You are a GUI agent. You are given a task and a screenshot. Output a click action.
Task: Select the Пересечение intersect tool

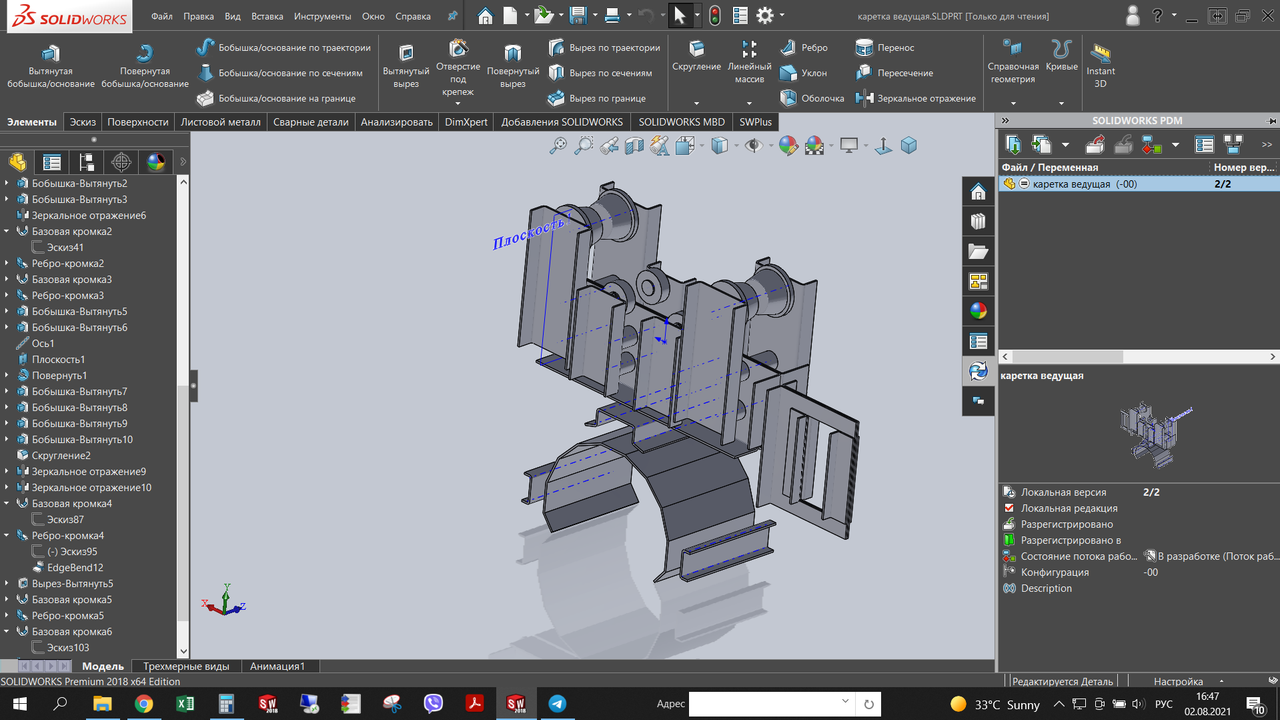pos(894,73)
